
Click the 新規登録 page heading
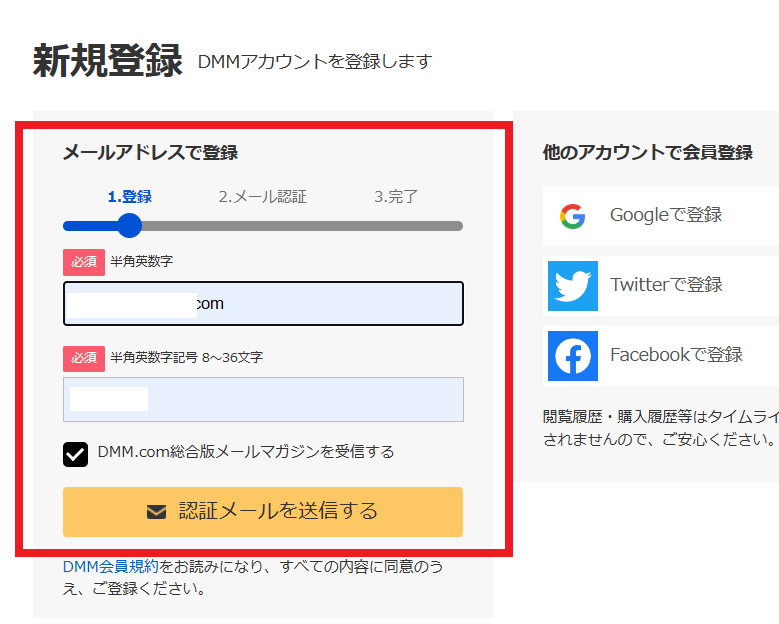click(x=108, y=61)
